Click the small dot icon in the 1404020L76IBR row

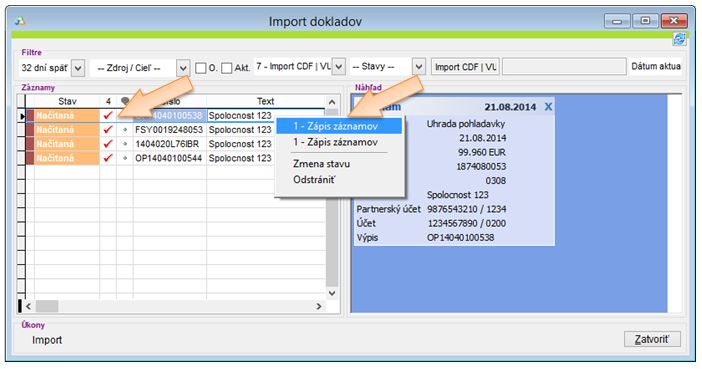pyautogui.click(x=125, y=144)
